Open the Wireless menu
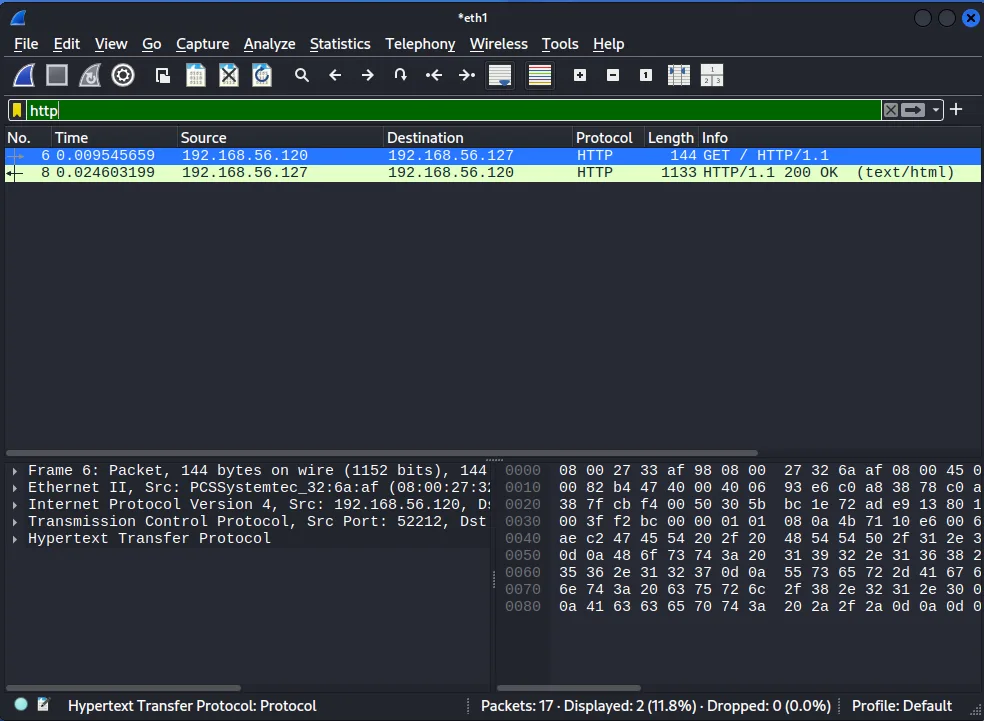The width and height of the screenshot is (984, 721). (x=499, y=44)
